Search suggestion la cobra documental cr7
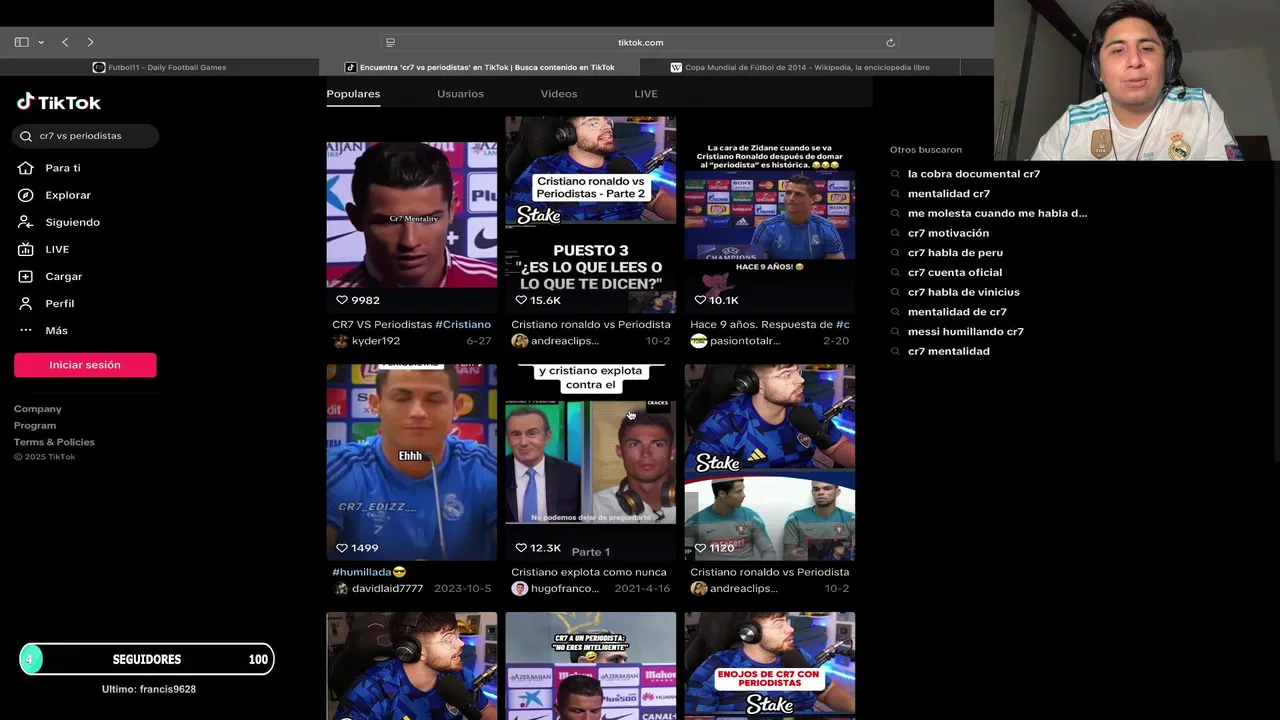 tap(973, 174)
